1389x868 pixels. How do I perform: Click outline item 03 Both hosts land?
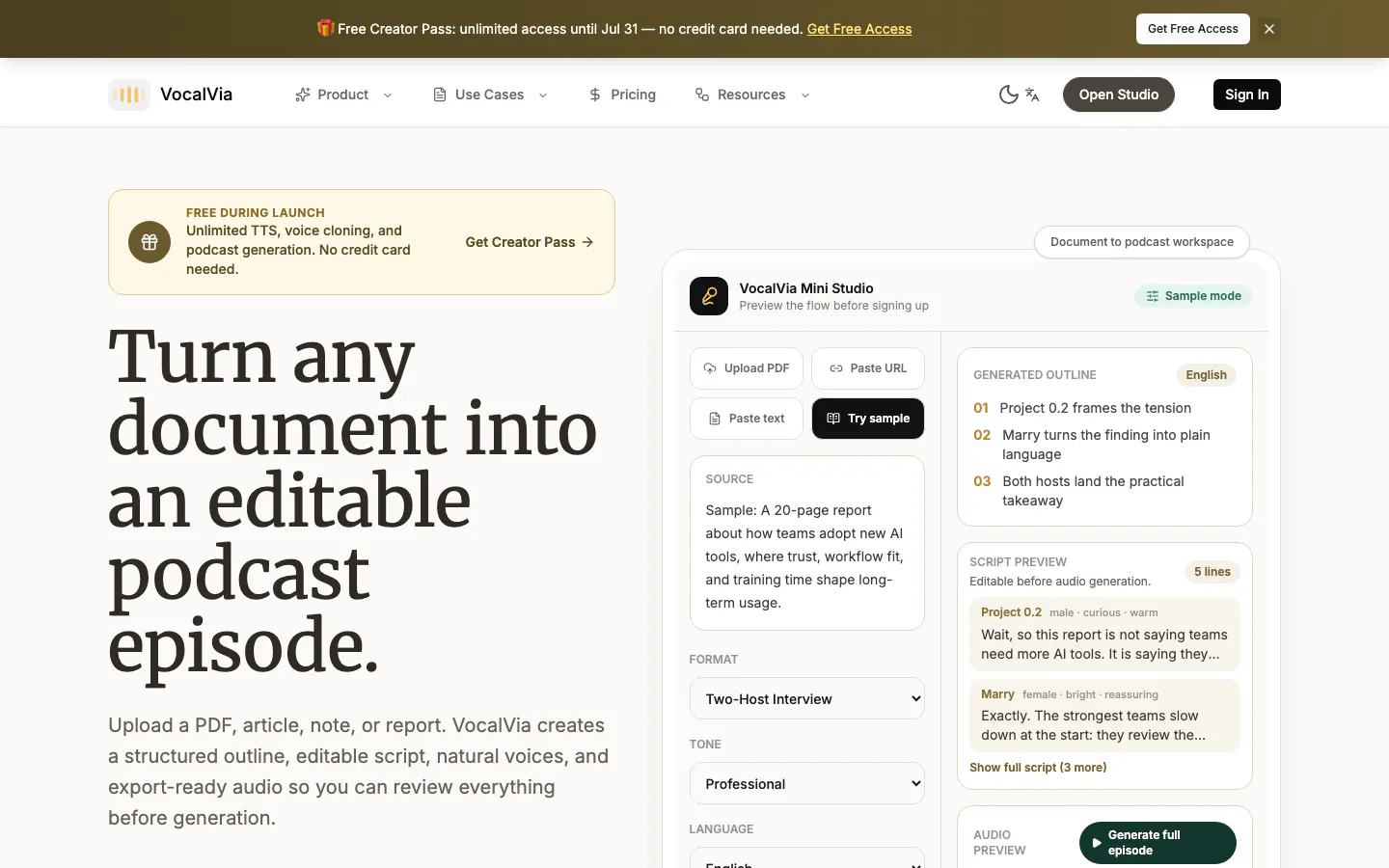1104,491
